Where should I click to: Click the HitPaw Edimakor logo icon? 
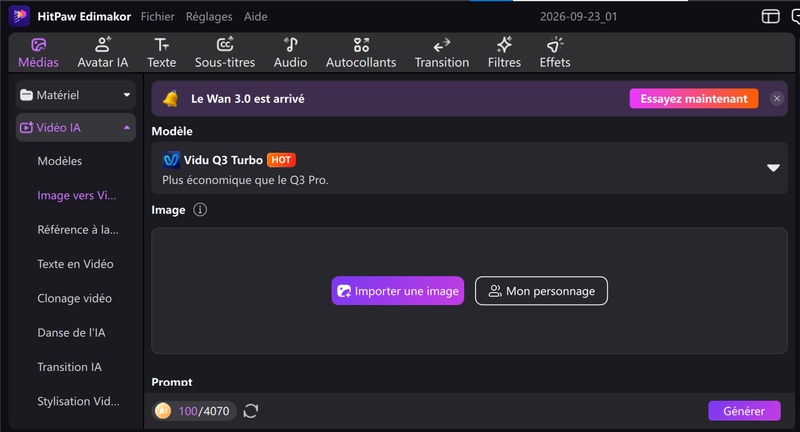click(19, 16)
